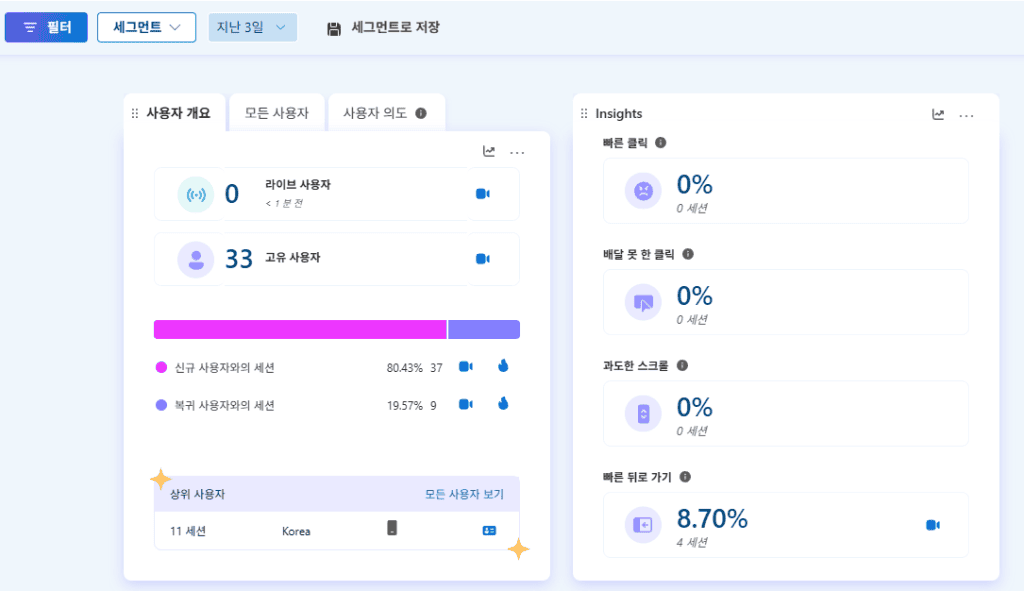View recordings for 빠른 뒤로 가기 8.70%
This screenshot has width=1024, height=591.
click(x=933, y=525)
